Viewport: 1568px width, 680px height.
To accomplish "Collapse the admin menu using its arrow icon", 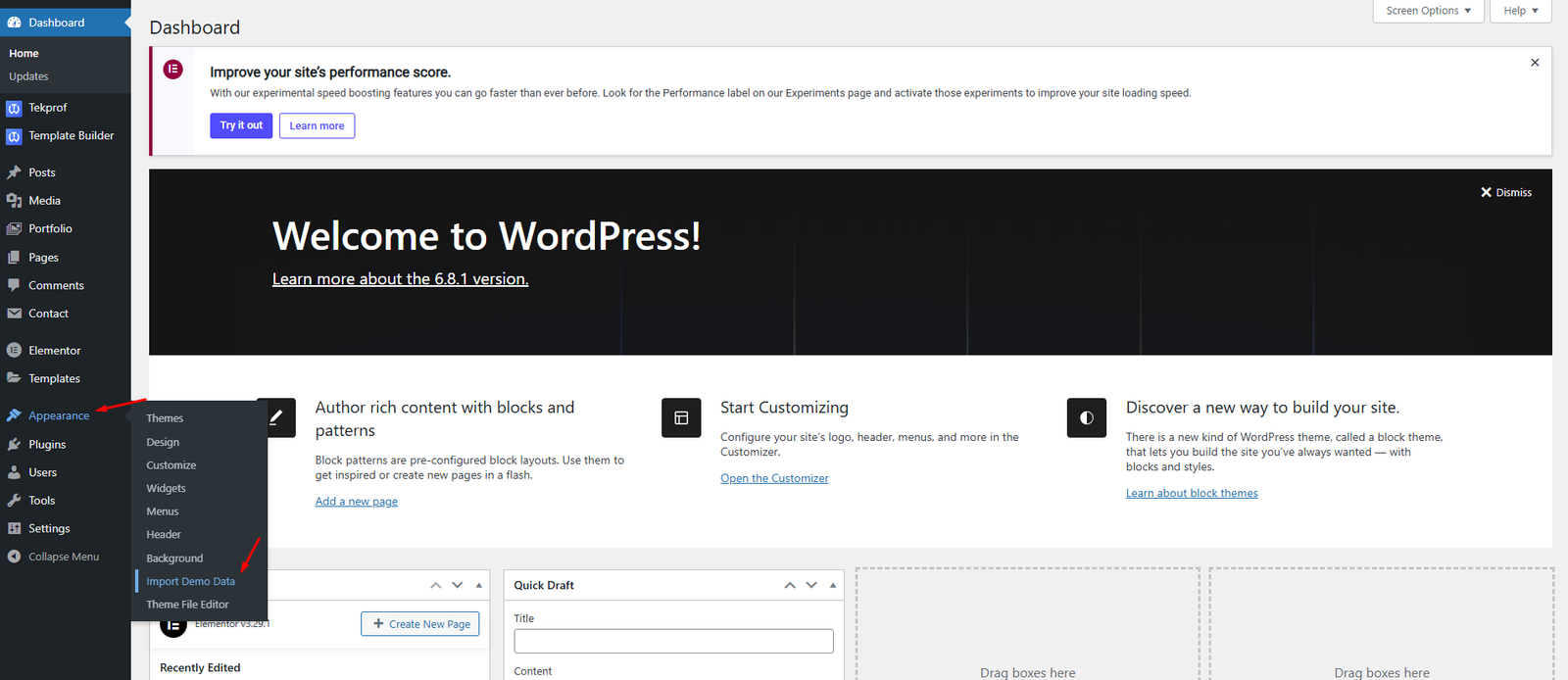I will [14, 557].
